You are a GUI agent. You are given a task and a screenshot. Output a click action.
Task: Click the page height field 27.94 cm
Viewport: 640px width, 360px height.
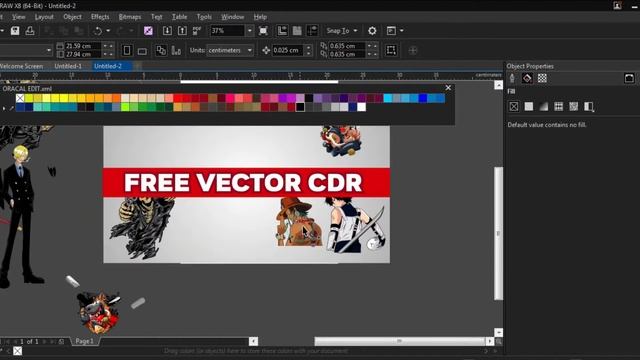(83, 54)
